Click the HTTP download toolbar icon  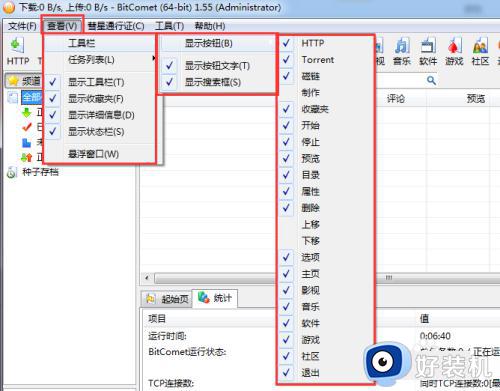click(18, 45)
